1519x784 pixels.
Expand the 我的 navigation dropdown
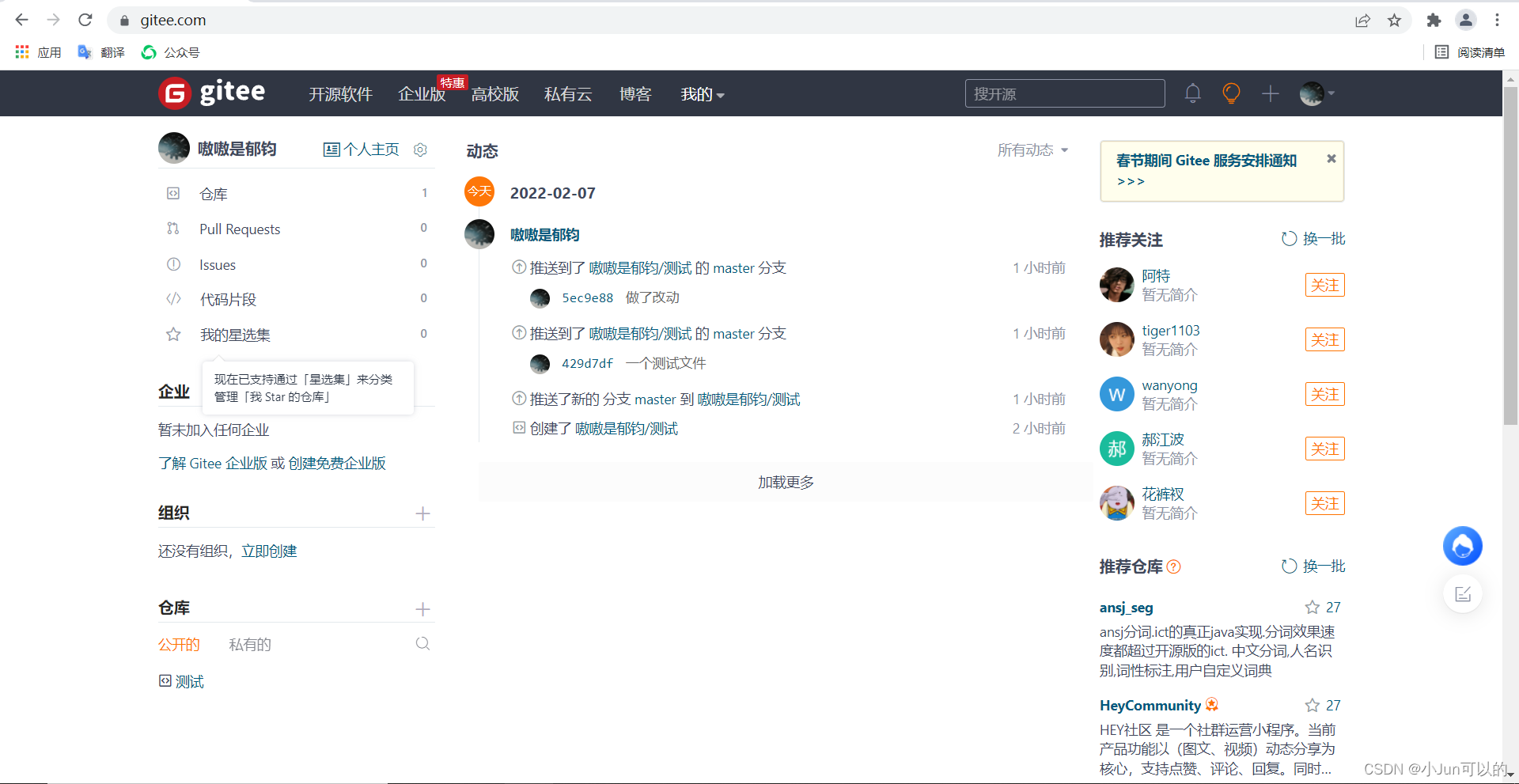point(702,94)
